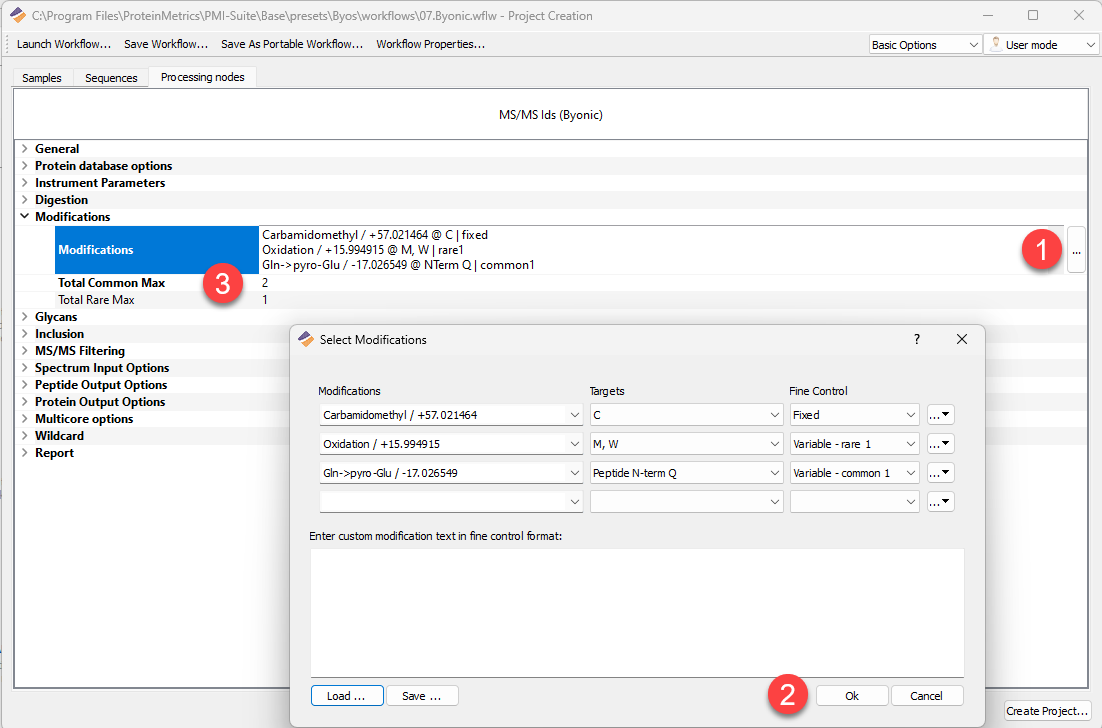Collapse the Modifications section

coord(25,216)
